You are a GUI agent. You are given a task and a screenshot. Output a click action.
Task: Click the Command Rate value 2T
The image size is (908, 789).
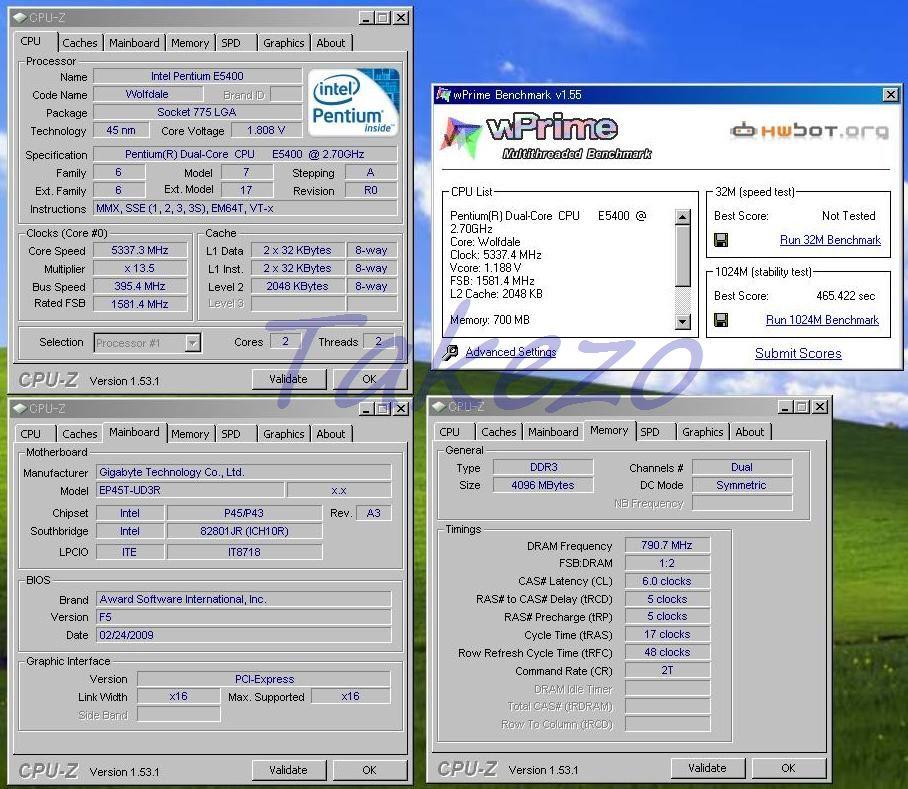click(667, 670)
